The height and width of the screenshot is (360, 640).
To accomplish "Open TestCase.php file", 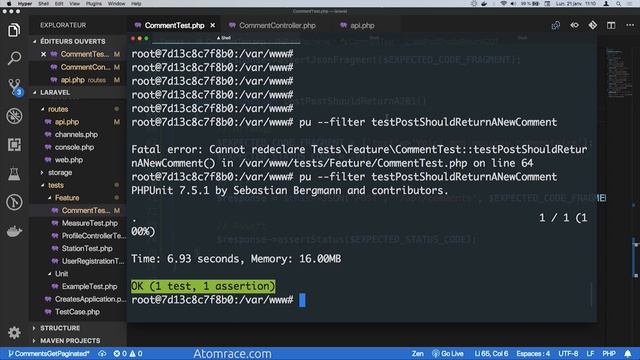I will 78,312.
